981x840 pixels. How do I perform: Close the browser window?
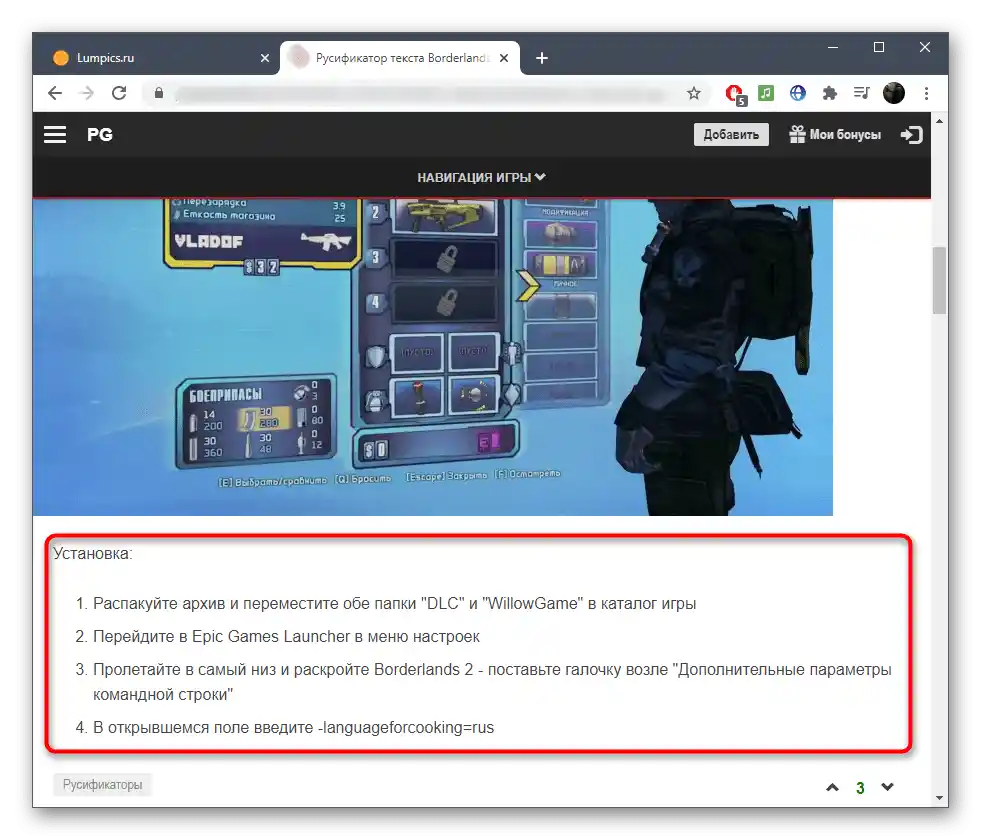tap(925, 48)
